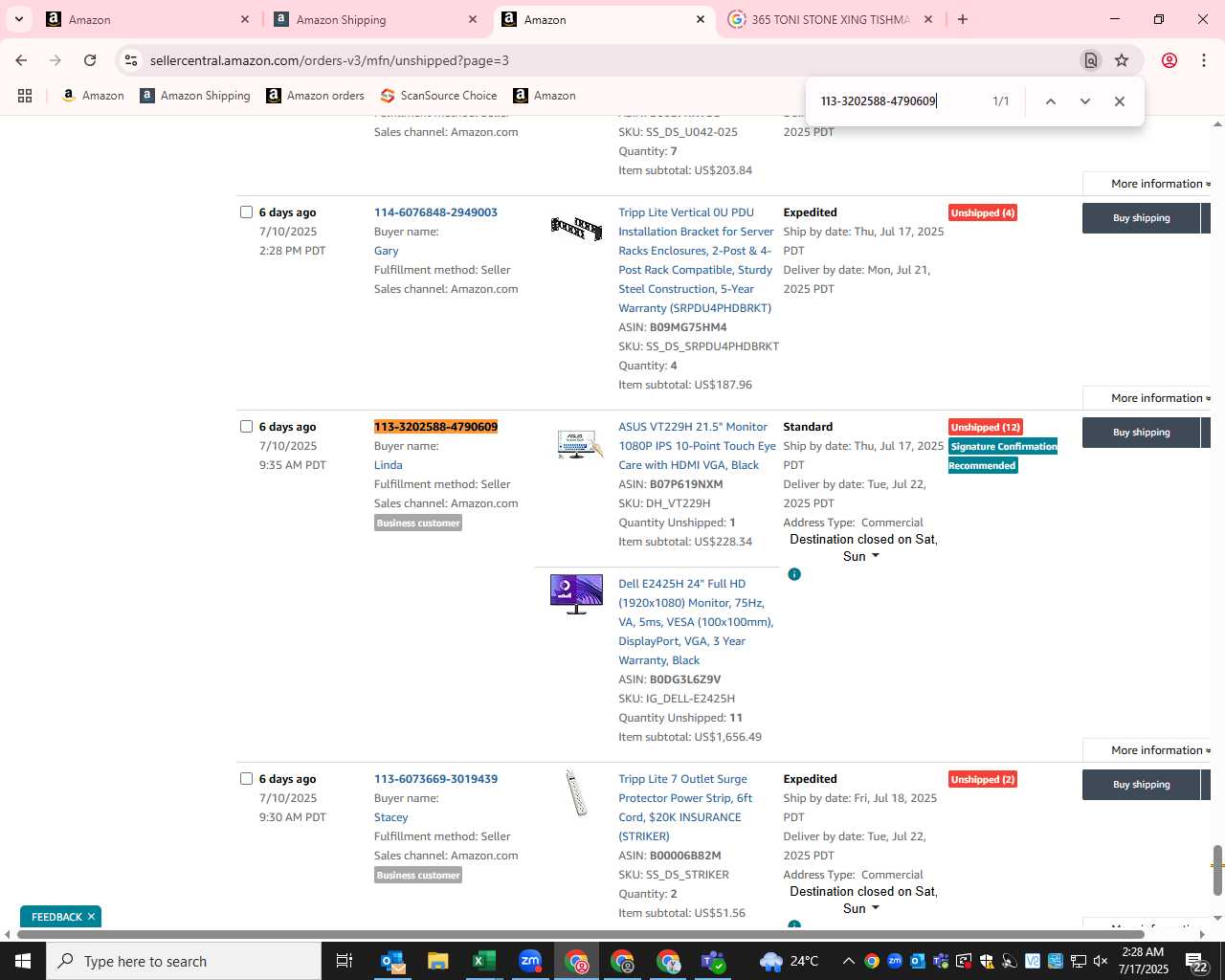The width and height of the screenshot is (1225, 980).
Task: Reload the Seller Central page
Action: coord(90,60)
